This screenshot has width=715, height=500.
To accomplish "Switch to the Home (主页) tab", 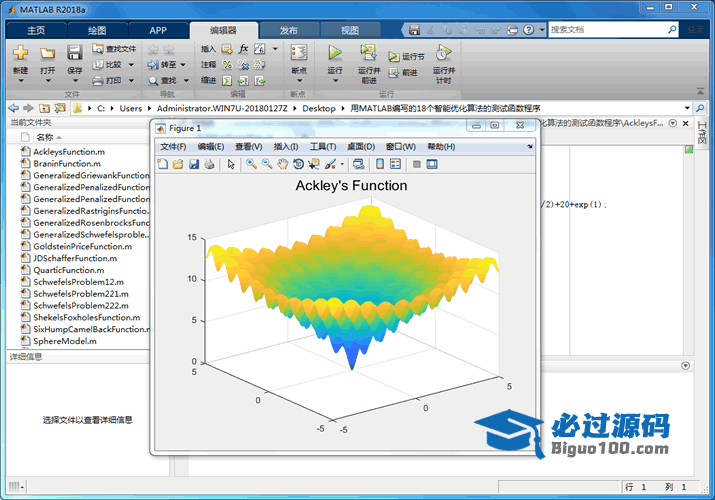I will coord(36,31).
